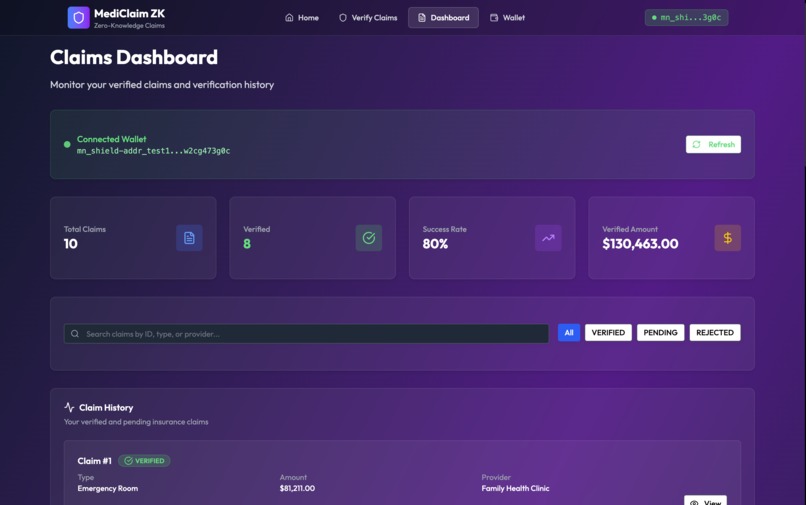Click the Total Claims document icon
Viewport: 806px width, 505px height.
point(189,238)
